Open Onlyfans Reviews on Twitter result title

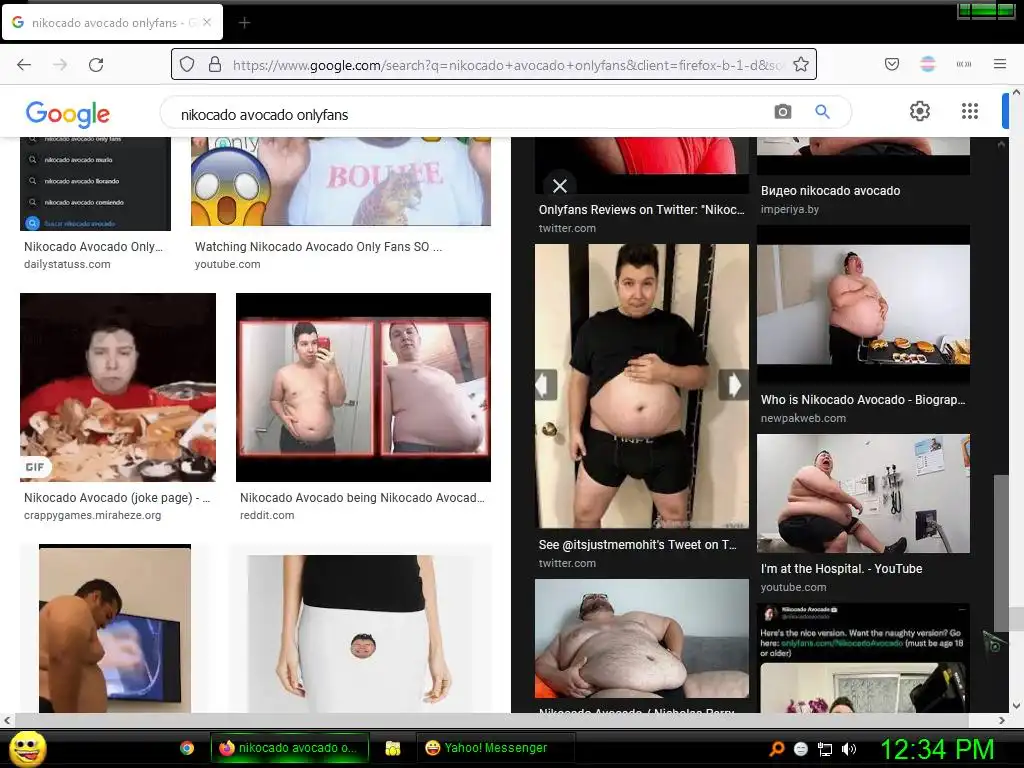pos(641,210)
